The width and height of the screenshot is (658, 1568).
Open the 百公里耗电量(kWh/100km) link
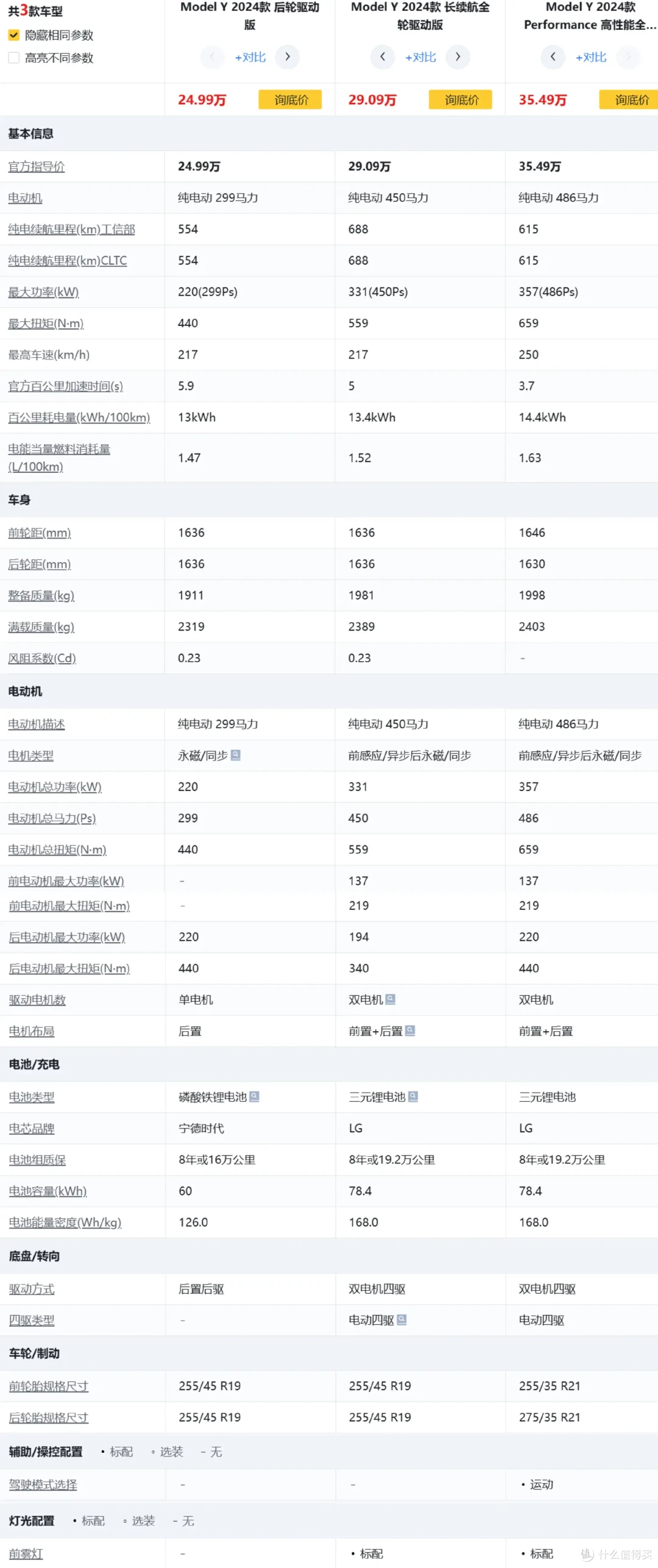[79, 417]
